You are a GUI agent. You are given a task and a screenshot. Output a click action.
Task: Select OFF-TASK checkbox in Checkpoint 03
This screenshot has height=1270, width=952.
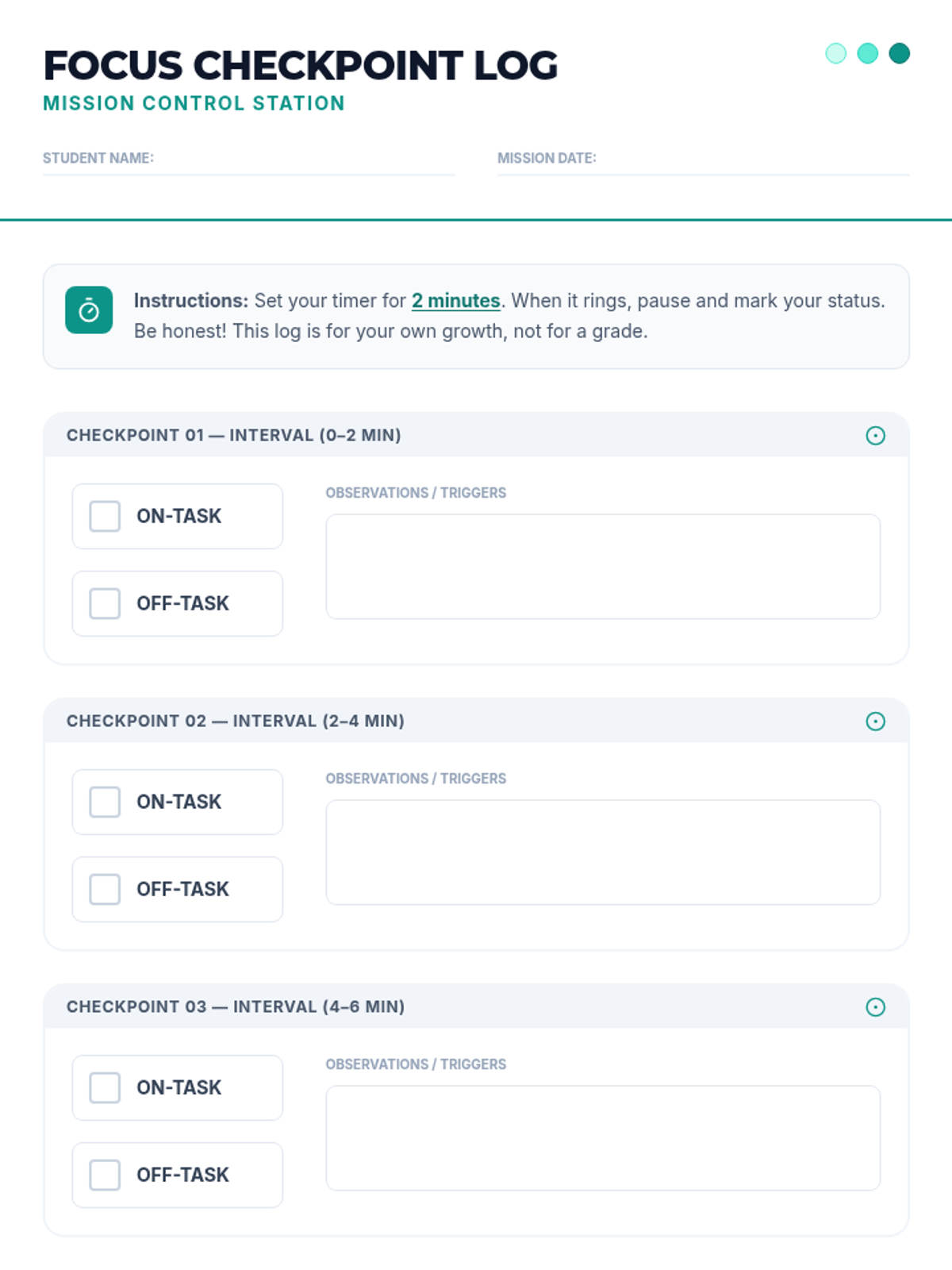pos(105,1175)
